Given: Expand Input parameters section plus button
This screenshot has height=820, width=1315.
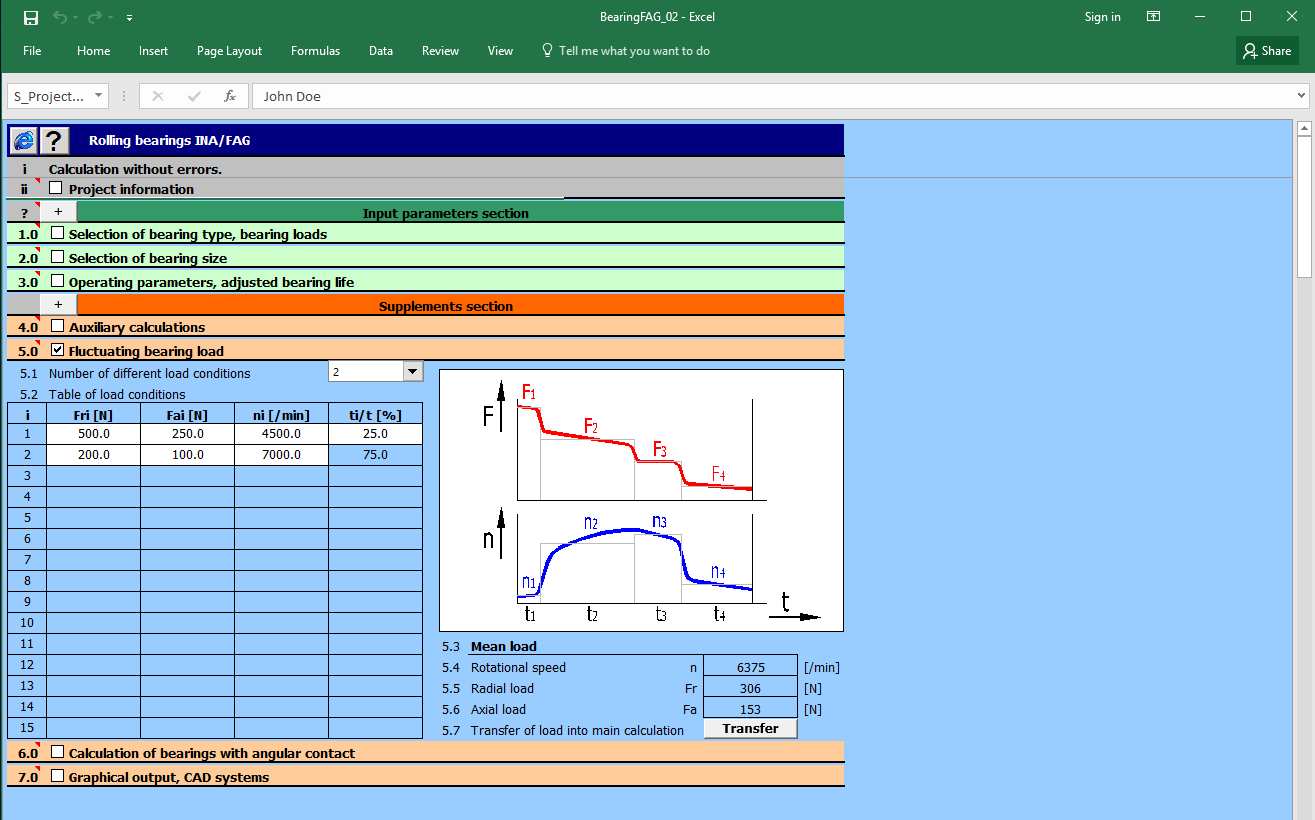Looking at the screenshot, I should (x=58, y=212).
